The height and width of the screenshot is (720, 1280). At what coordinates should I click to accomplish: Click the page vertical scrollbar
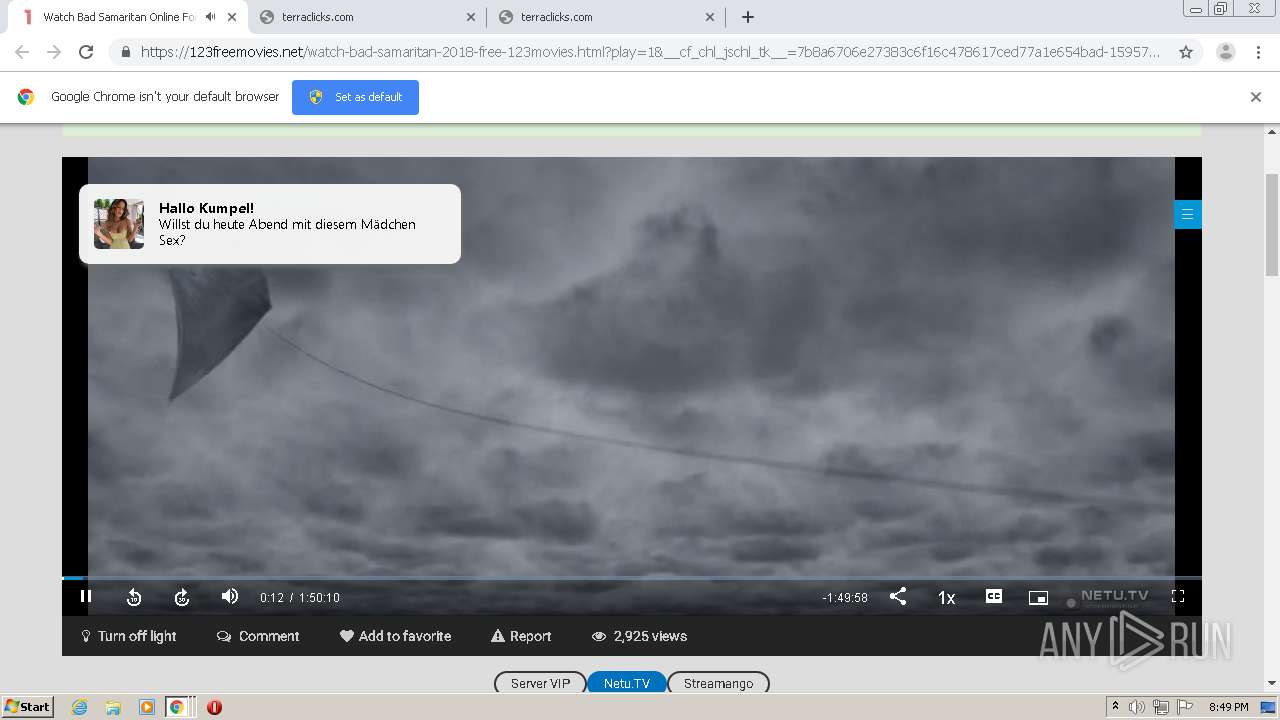pos(1272,225)
